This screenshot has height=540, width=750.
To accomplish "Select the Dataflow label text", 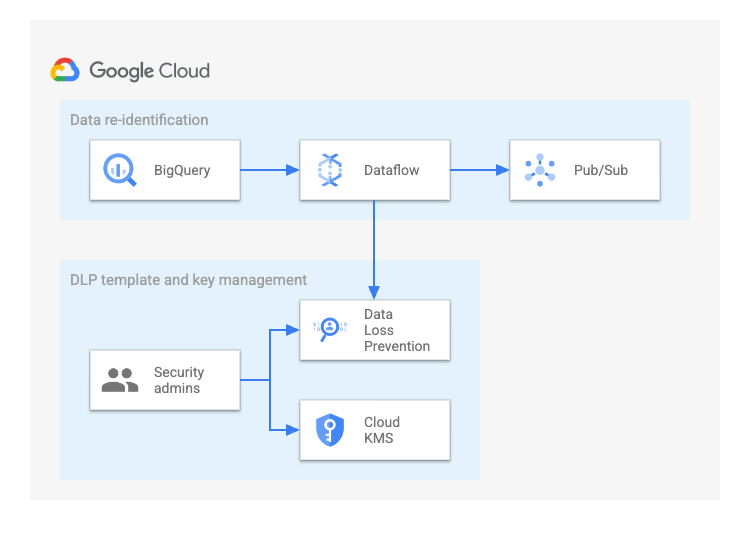I will [392, 170].
